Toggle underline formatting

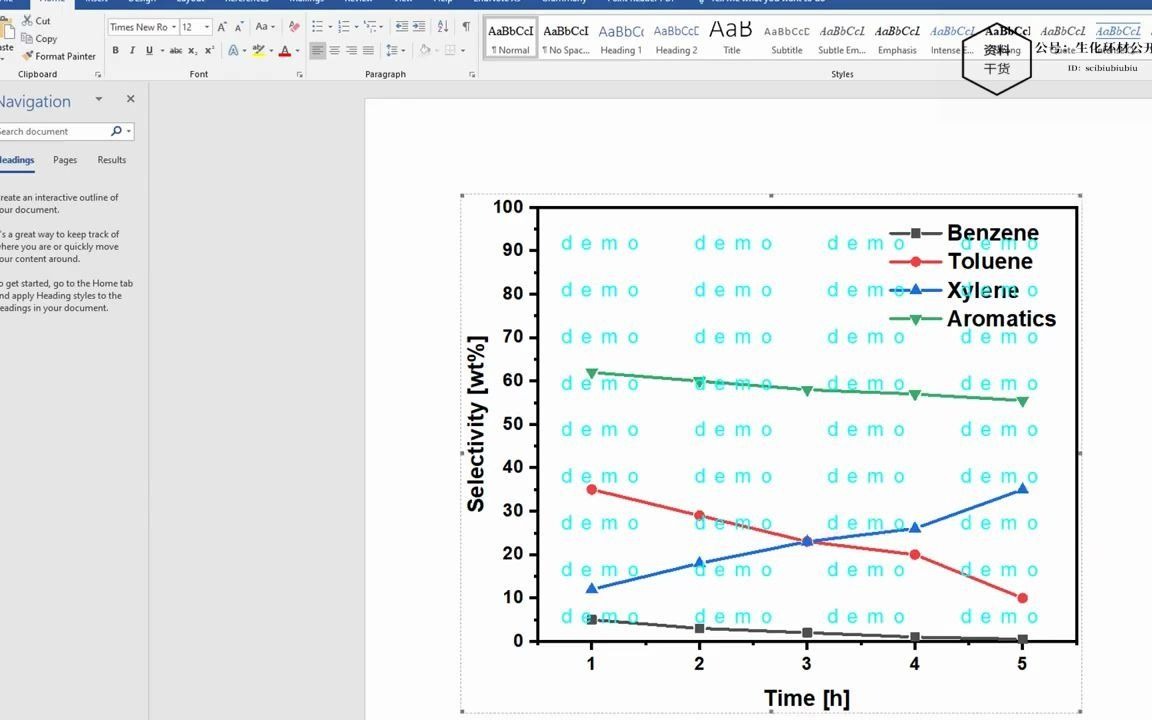(x=149, y=51)
